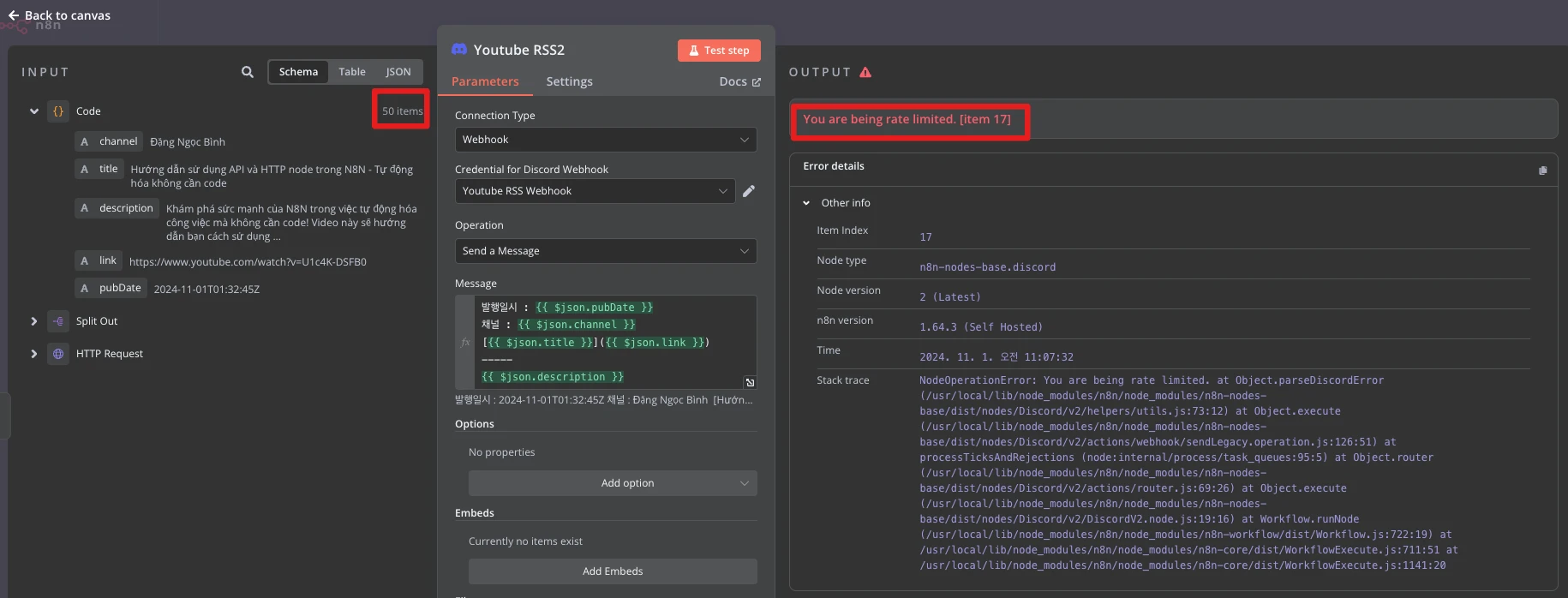Click the YouTube watch URL value
The width and height of the screenshot is (1568, 598).
(248, 262)
